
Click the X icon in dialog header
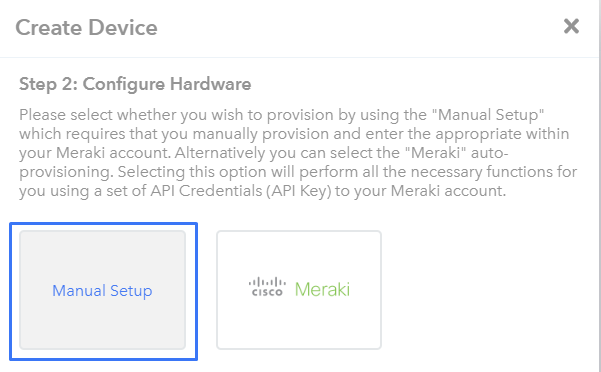click(571, 26)
